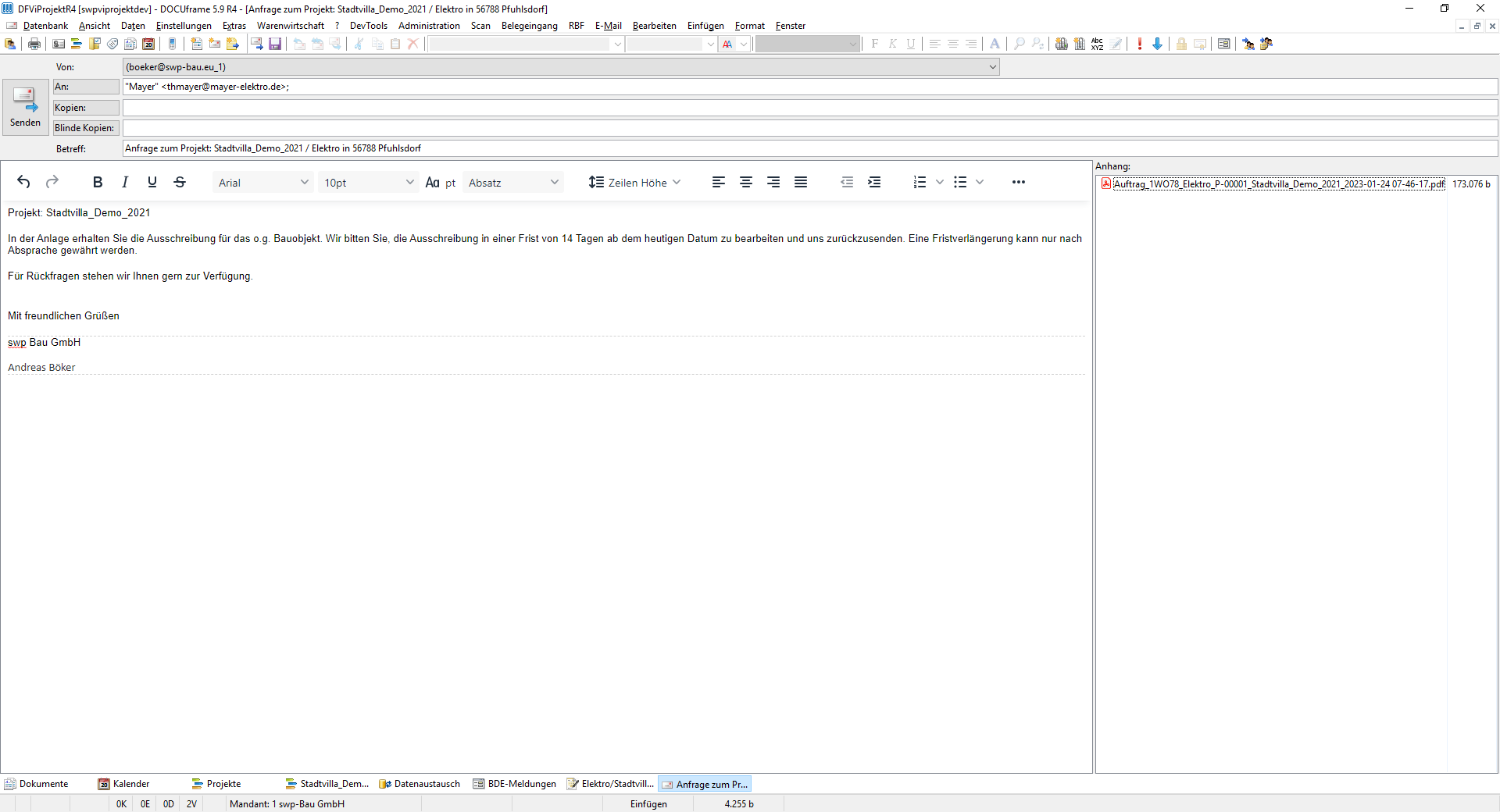Increase indent in the editor toolbar

[874, 182]
